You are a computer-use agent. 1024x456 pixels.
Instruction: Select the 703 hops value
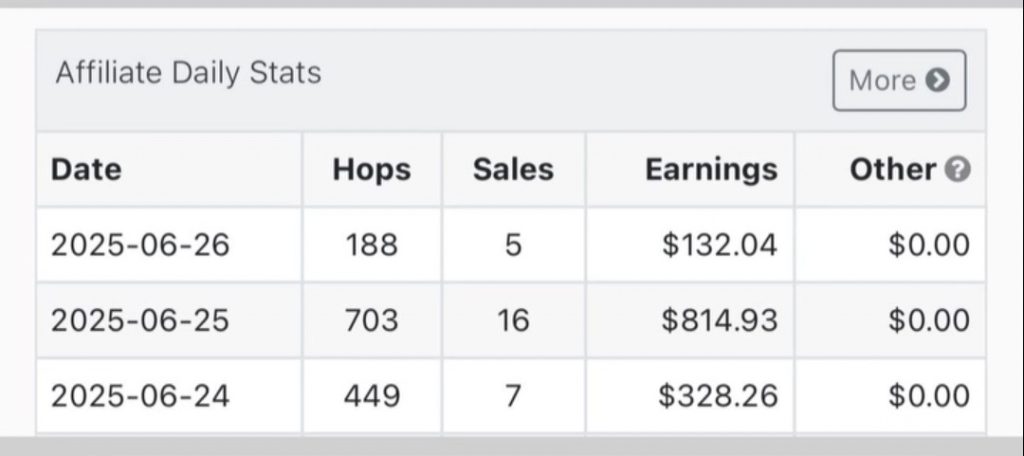pyautogui.click(x=372, y=321)
